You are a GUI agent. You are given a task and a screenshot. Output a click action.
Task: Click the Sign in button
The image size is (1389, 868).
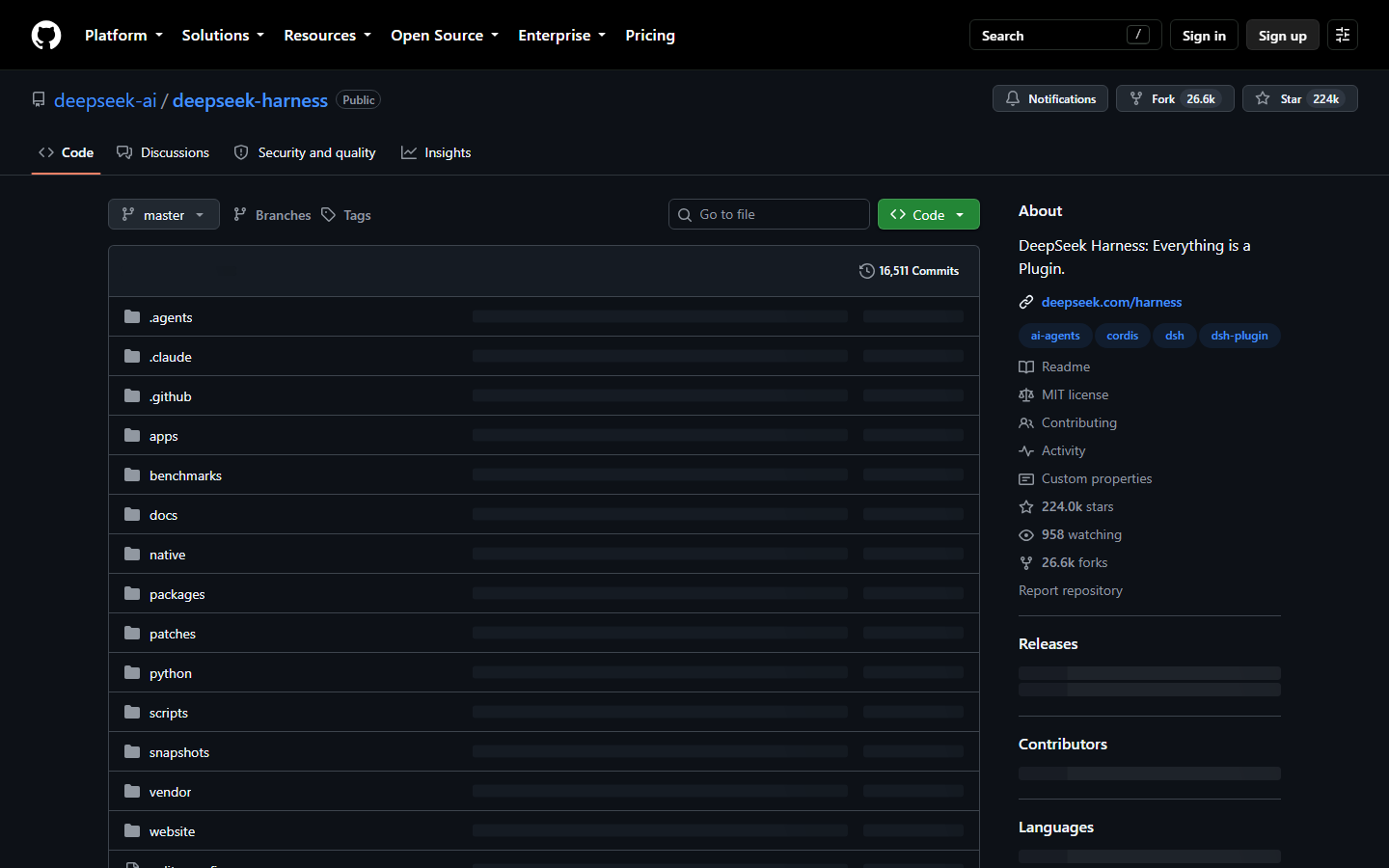1204,36
